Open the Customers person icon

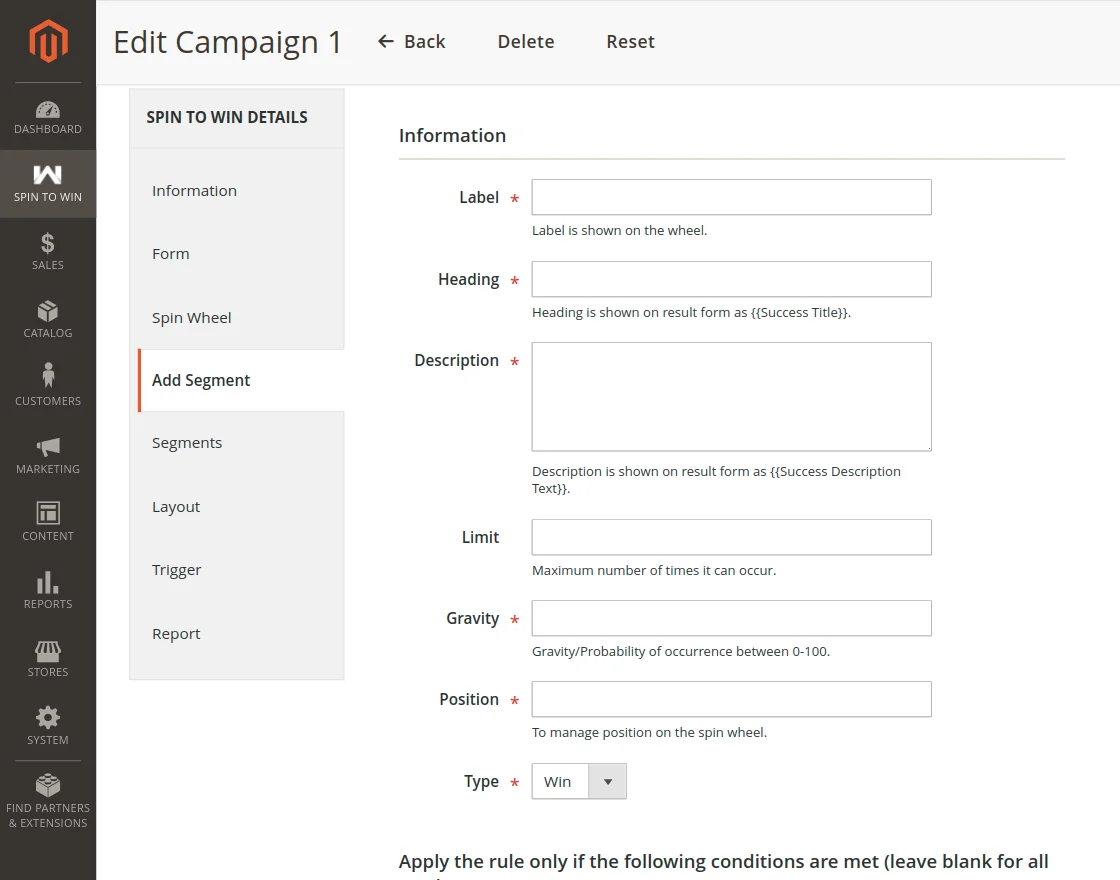tap(48, 376)
